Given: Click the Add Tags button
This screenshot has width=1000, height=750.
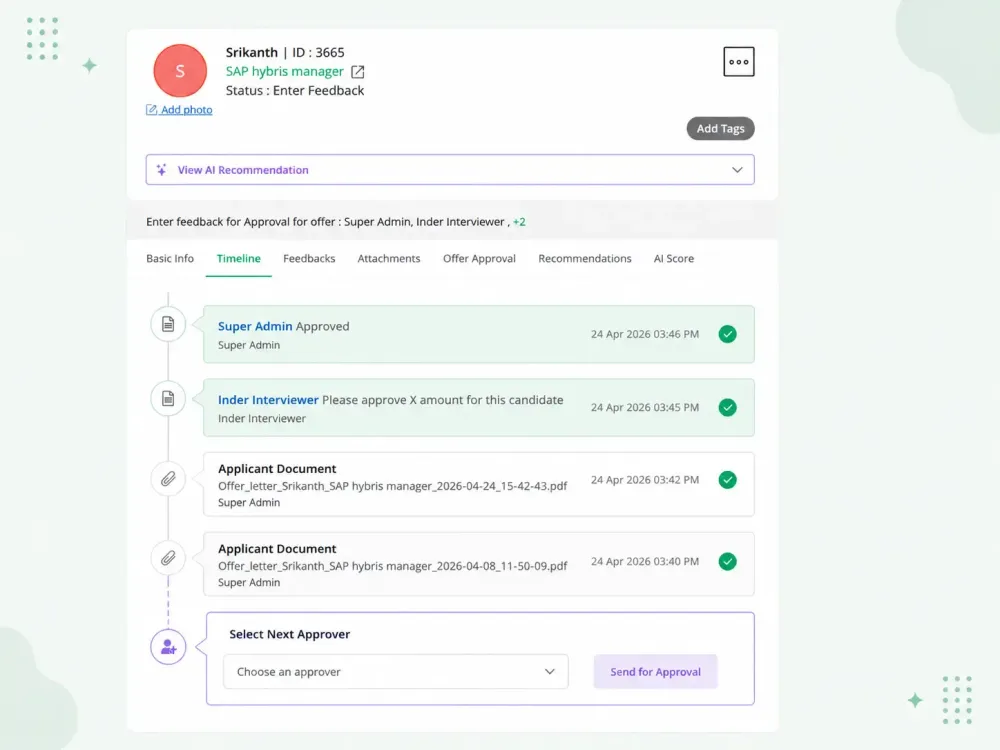Looking at the screenshot, I should point(720,128).
